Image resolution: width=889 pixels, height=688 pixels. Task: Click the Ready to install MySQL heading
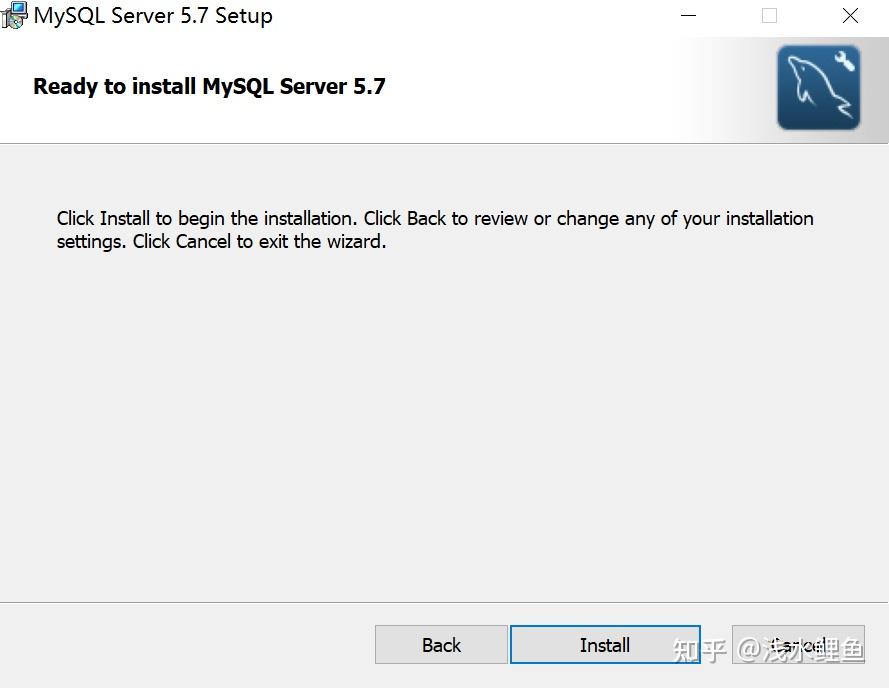[209, 86]
